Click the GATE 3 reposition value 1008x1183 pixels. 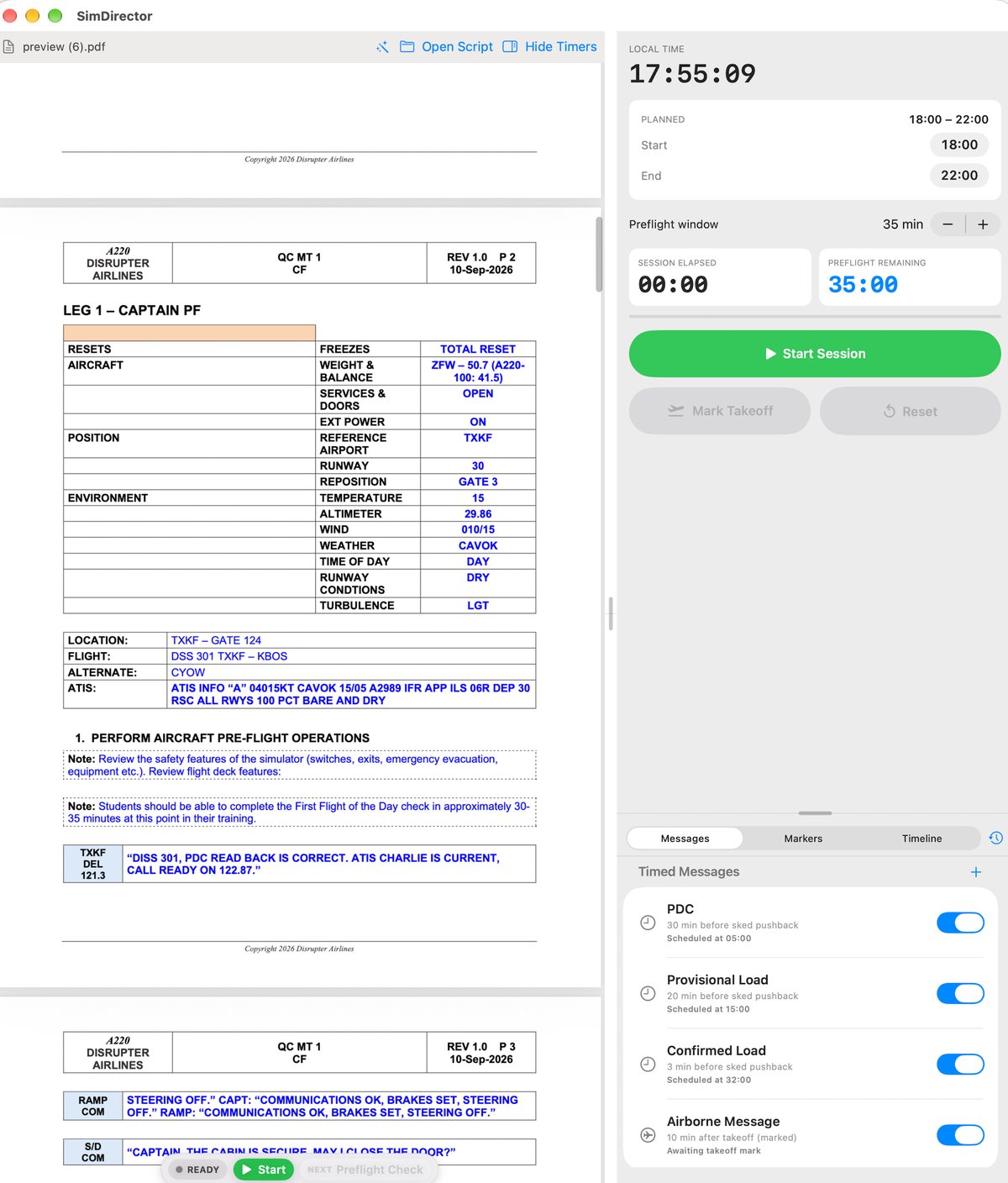point(478,481)
